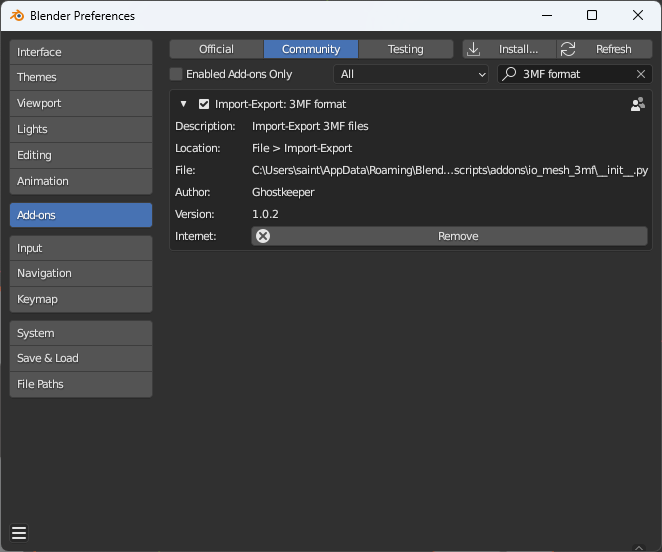Viewport: 662px width, 552px height.
Task: Click the magnifier icon in search field
Action: click(510, 74)
